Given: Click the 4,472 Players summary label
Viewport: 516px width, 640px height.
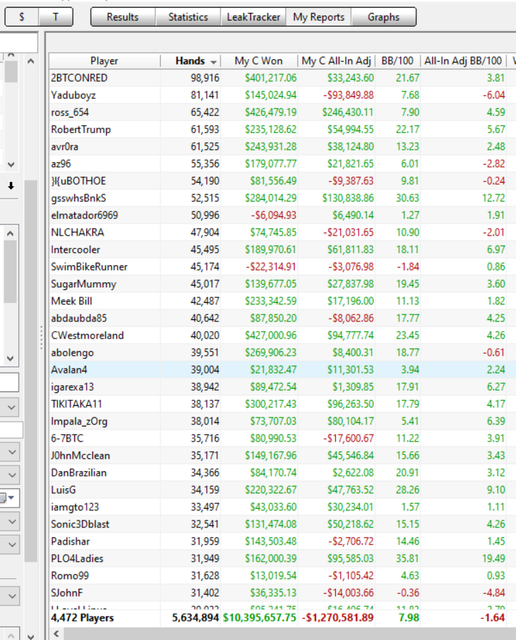Looking at the screenshot, I should coord(82,618).
